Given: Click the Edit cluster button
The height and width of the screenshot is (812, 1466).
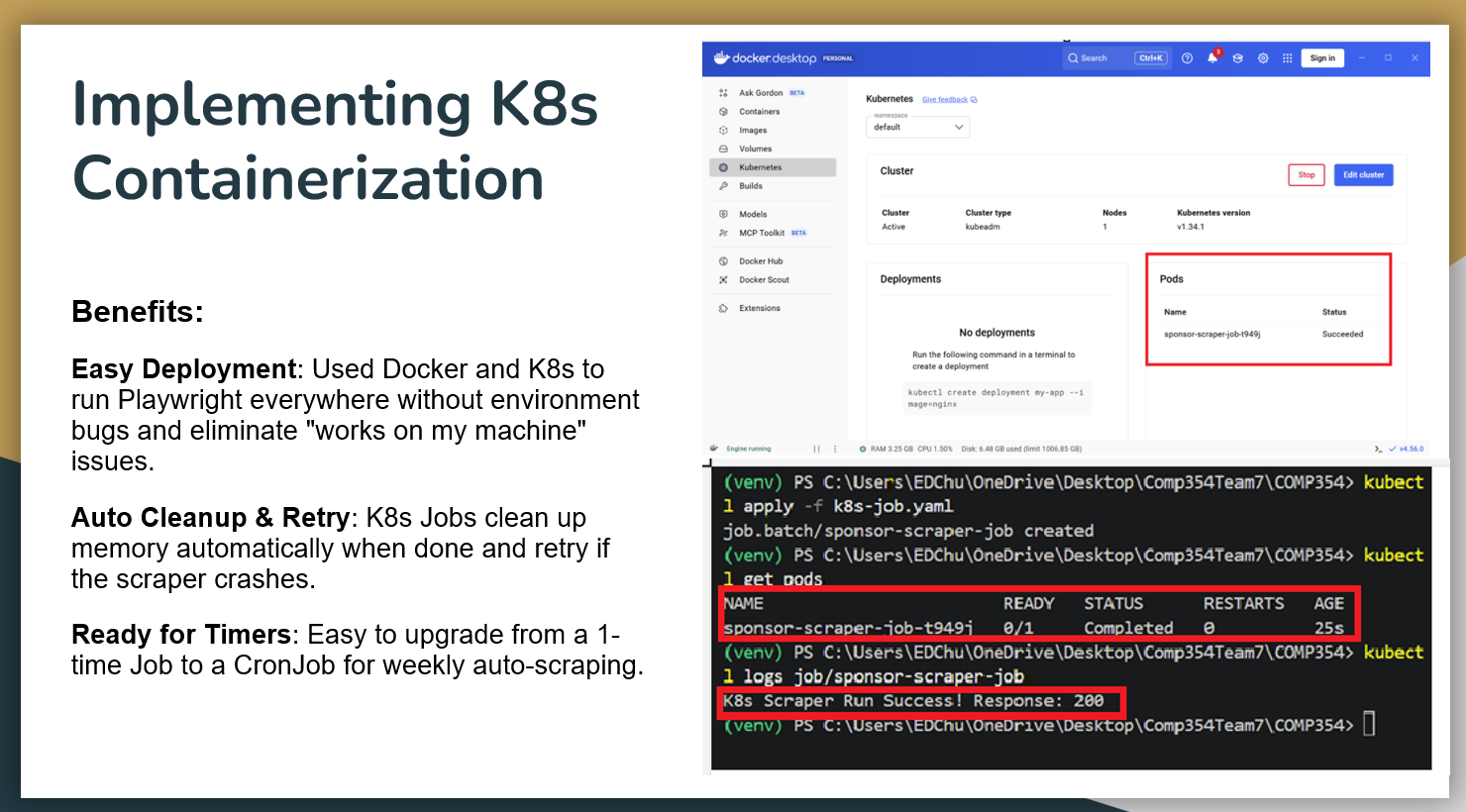Looking at the screenshot, I should point(1363,175).
